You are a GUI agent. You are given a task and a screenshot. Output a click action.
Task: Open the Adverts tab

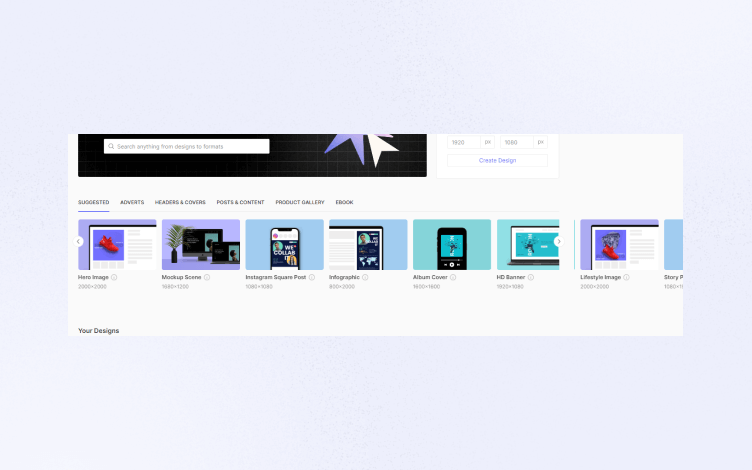pos(132,202)
